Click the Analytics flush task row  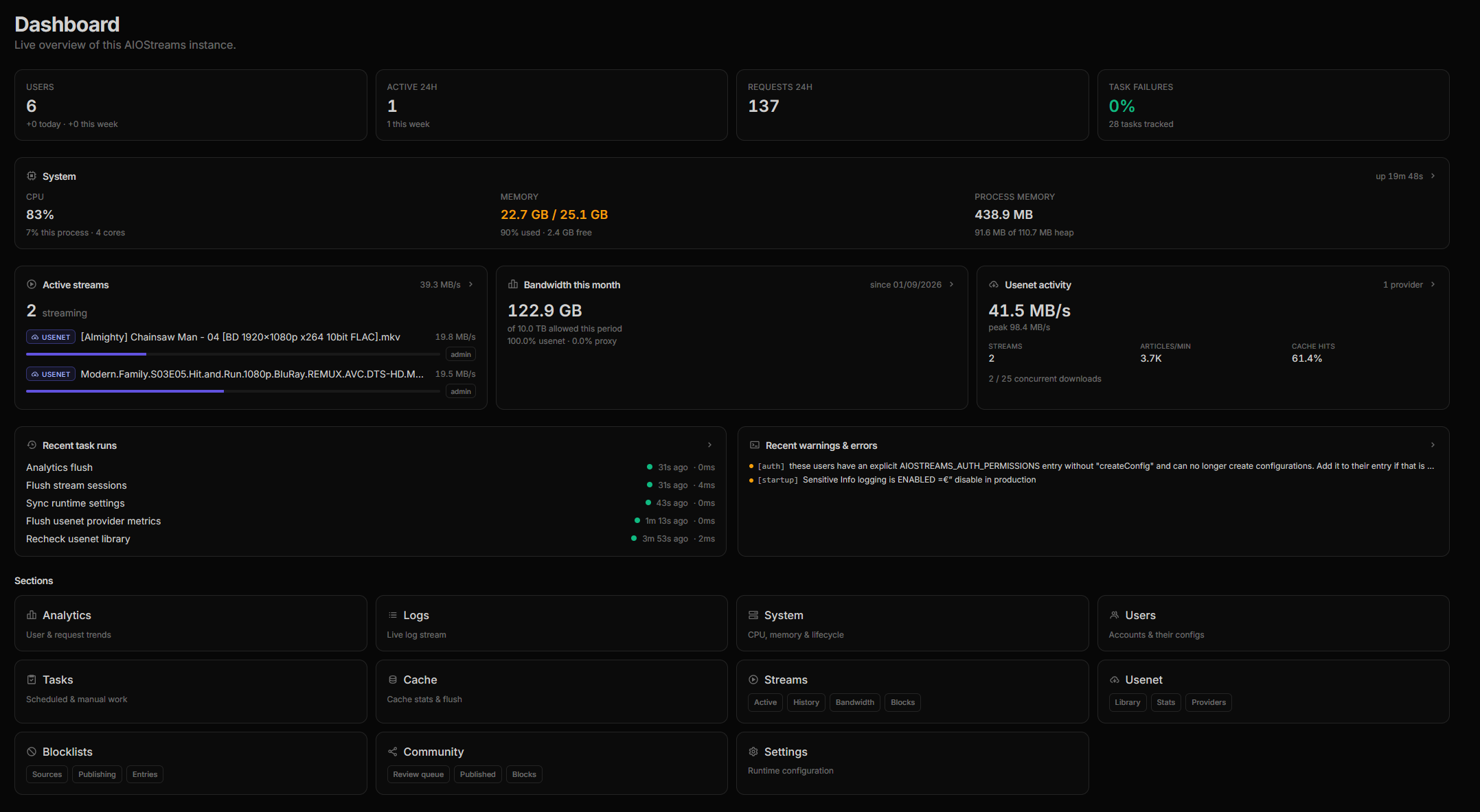(x=370, y=467)
